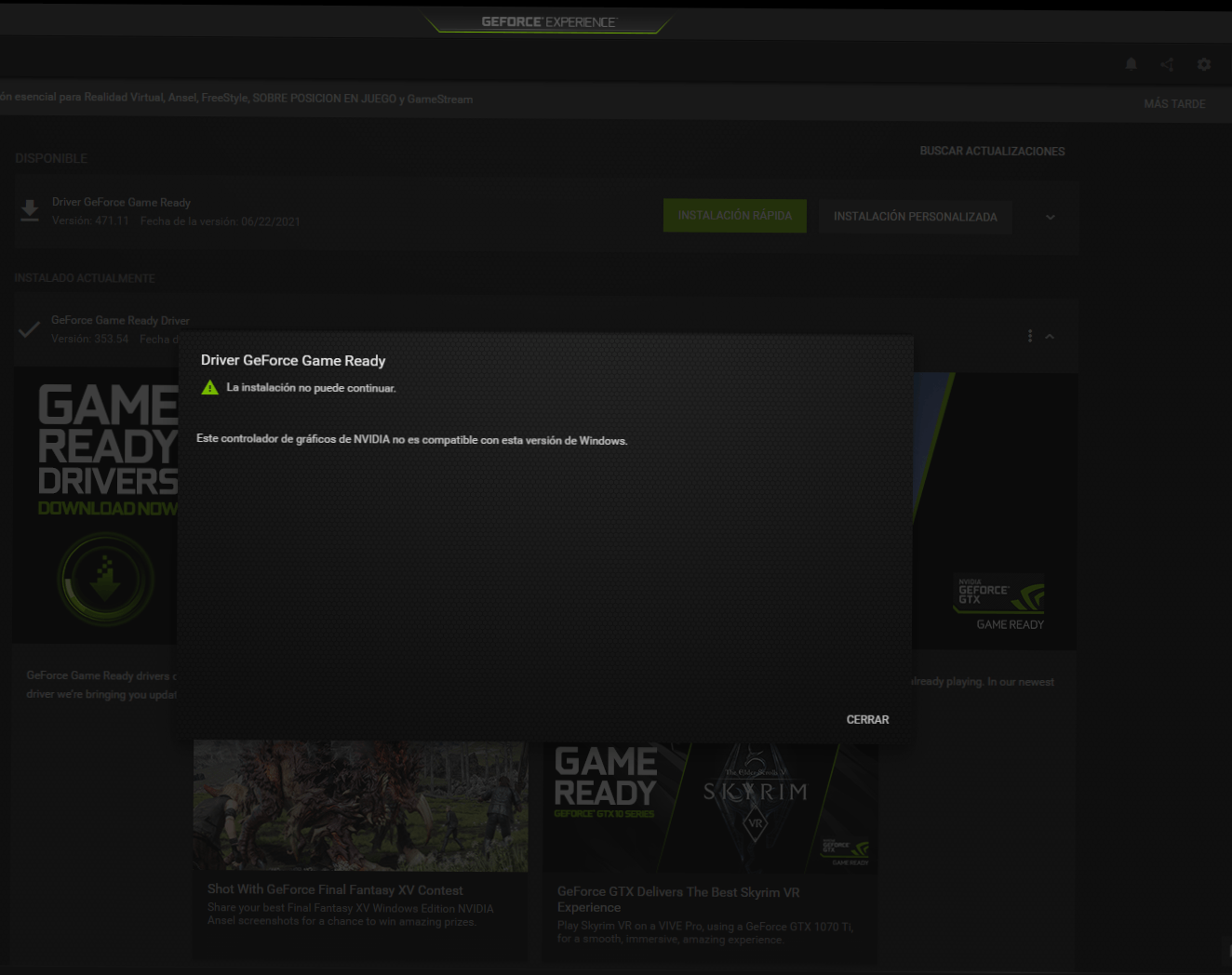Open the notifications bell icon
The image size is (1232, 975).
(x=1131, y=64)
